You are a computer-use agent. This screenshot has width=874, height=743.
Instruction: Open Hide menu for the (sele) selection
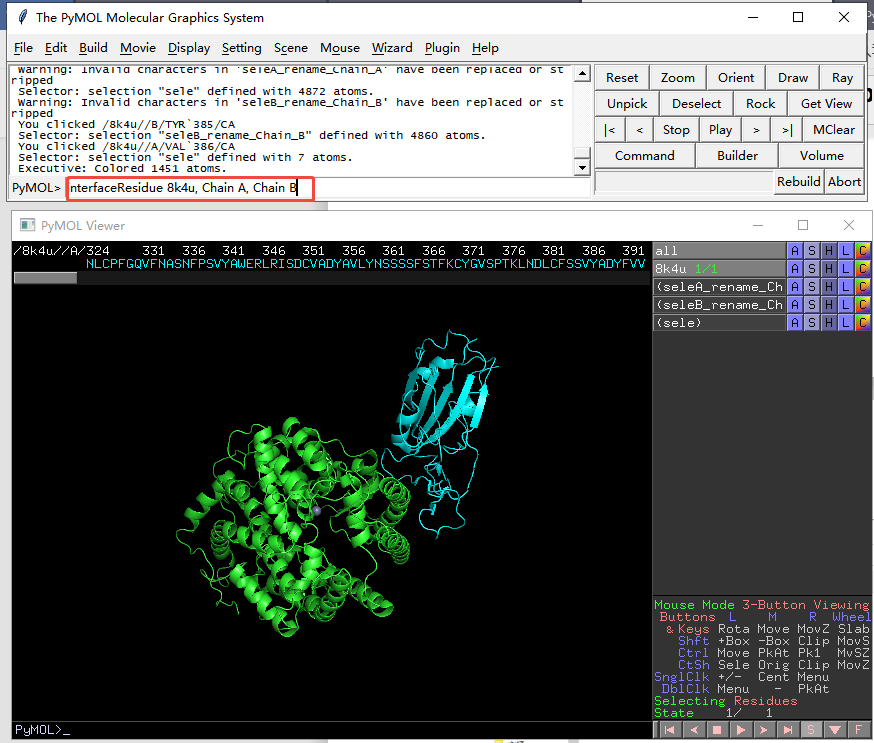829,323
